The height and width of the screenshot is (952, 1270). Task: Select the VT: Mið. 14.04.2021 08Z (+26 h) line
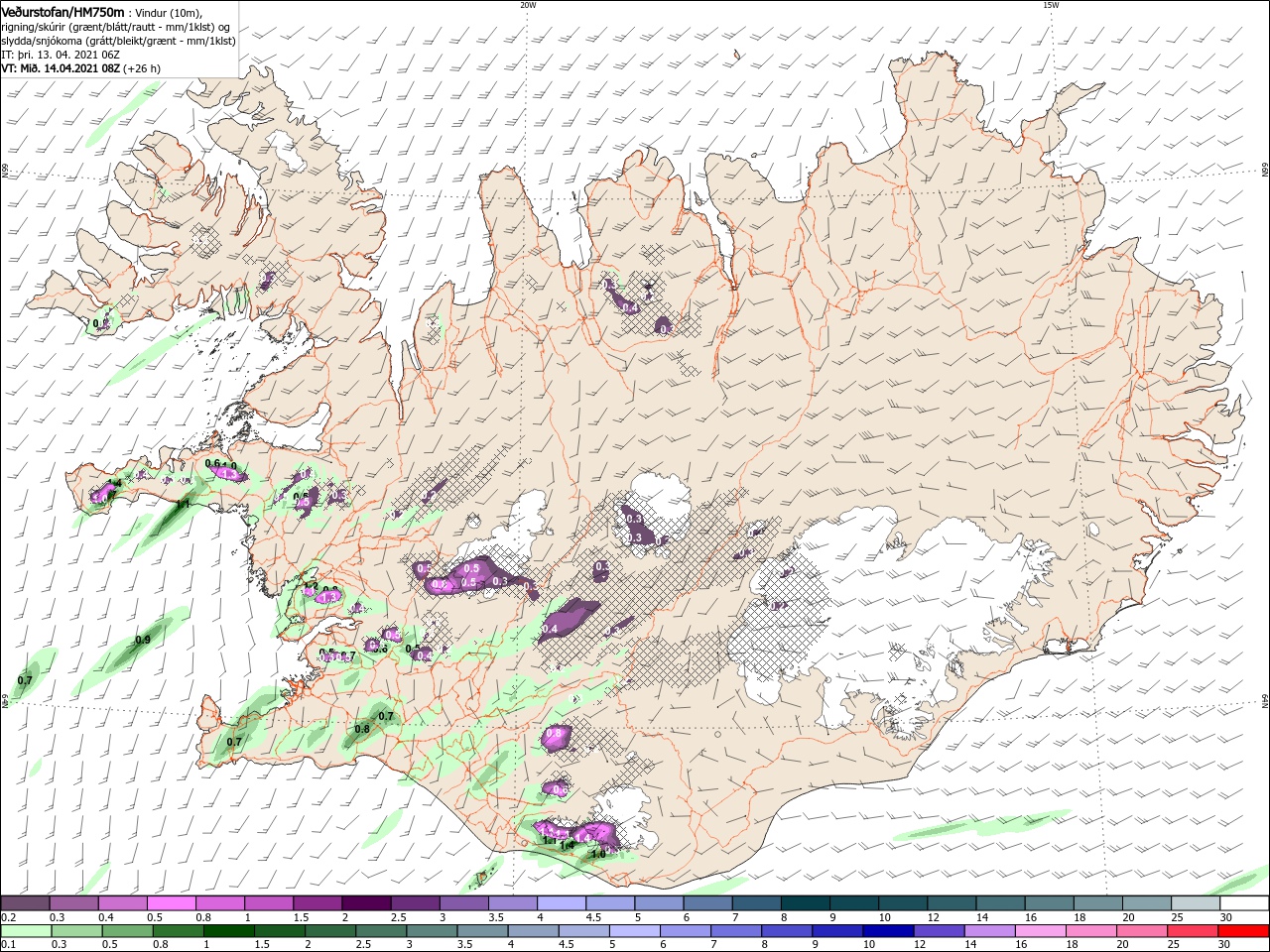81,68
